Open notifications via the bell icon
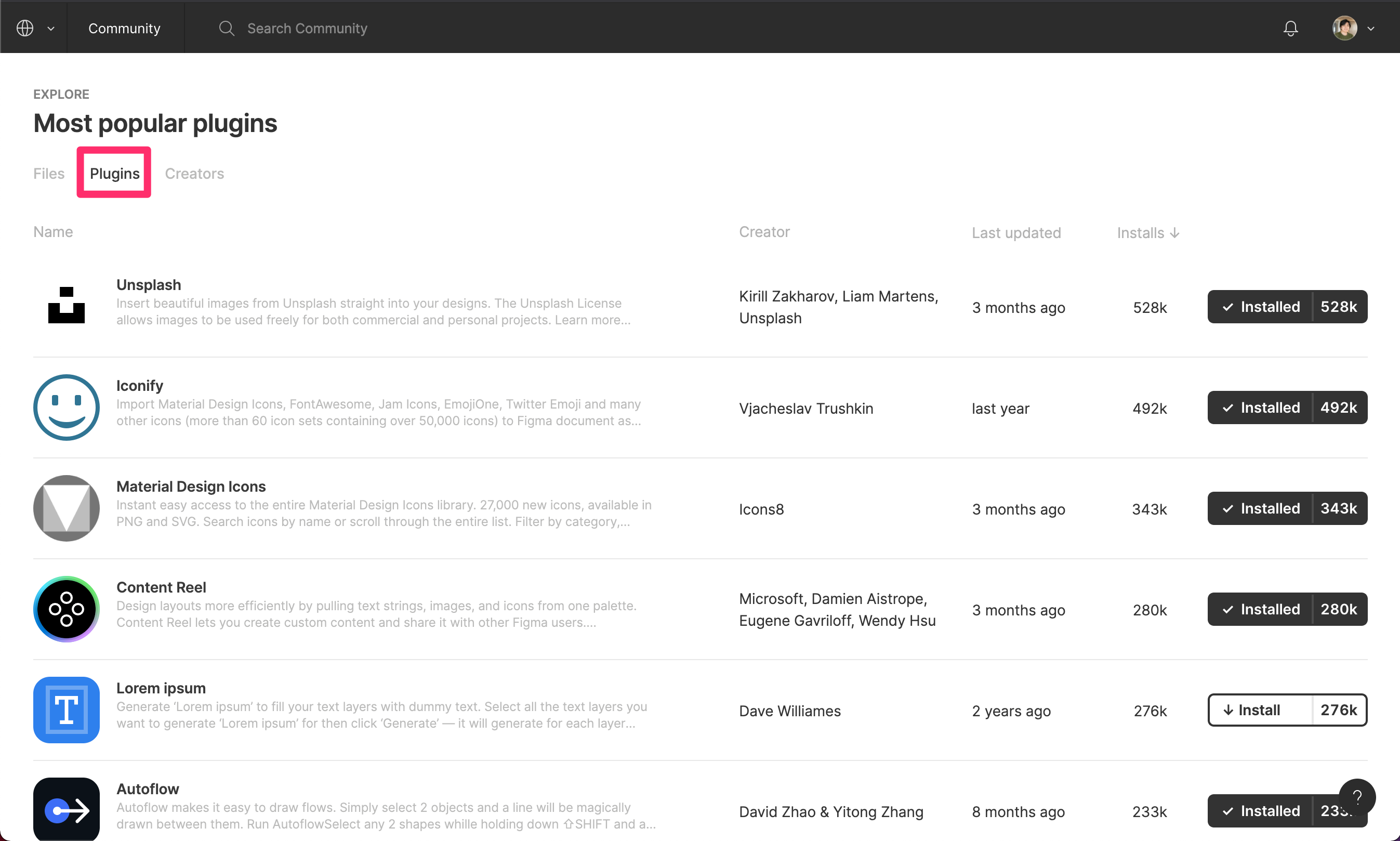Viewport: 1400px width, 841px height. coord(1290,28)
